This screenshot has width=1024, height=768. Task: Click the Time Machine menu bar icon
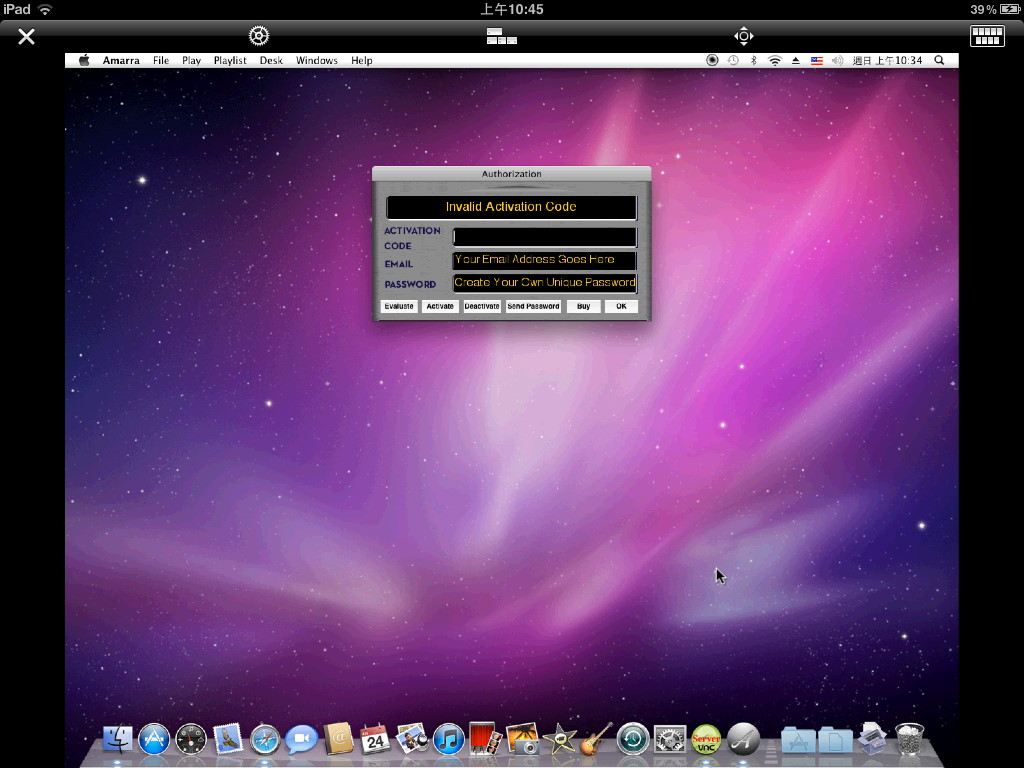coord(733,60)
